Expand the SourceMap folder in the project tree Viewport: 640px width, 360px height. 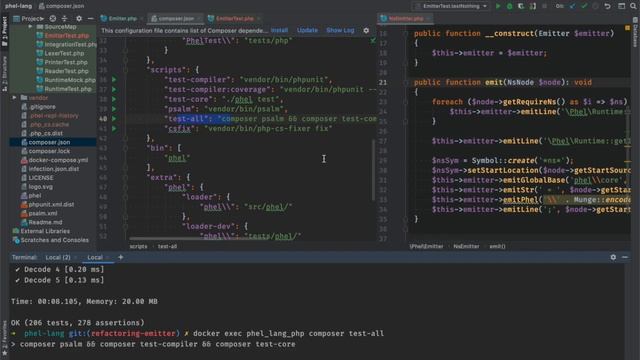(30, 27)
